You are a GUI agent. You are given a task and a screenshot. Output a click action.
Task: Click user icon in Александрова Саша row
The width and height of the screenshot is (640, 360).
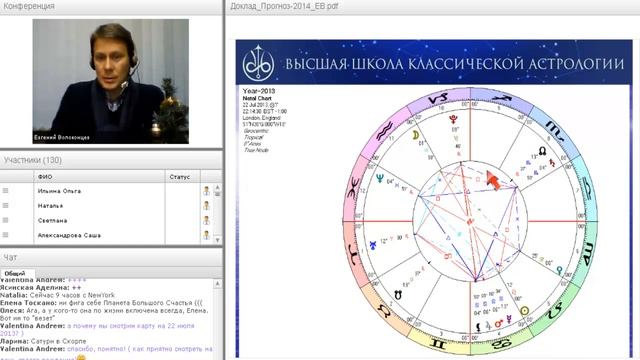coord(207,235)
